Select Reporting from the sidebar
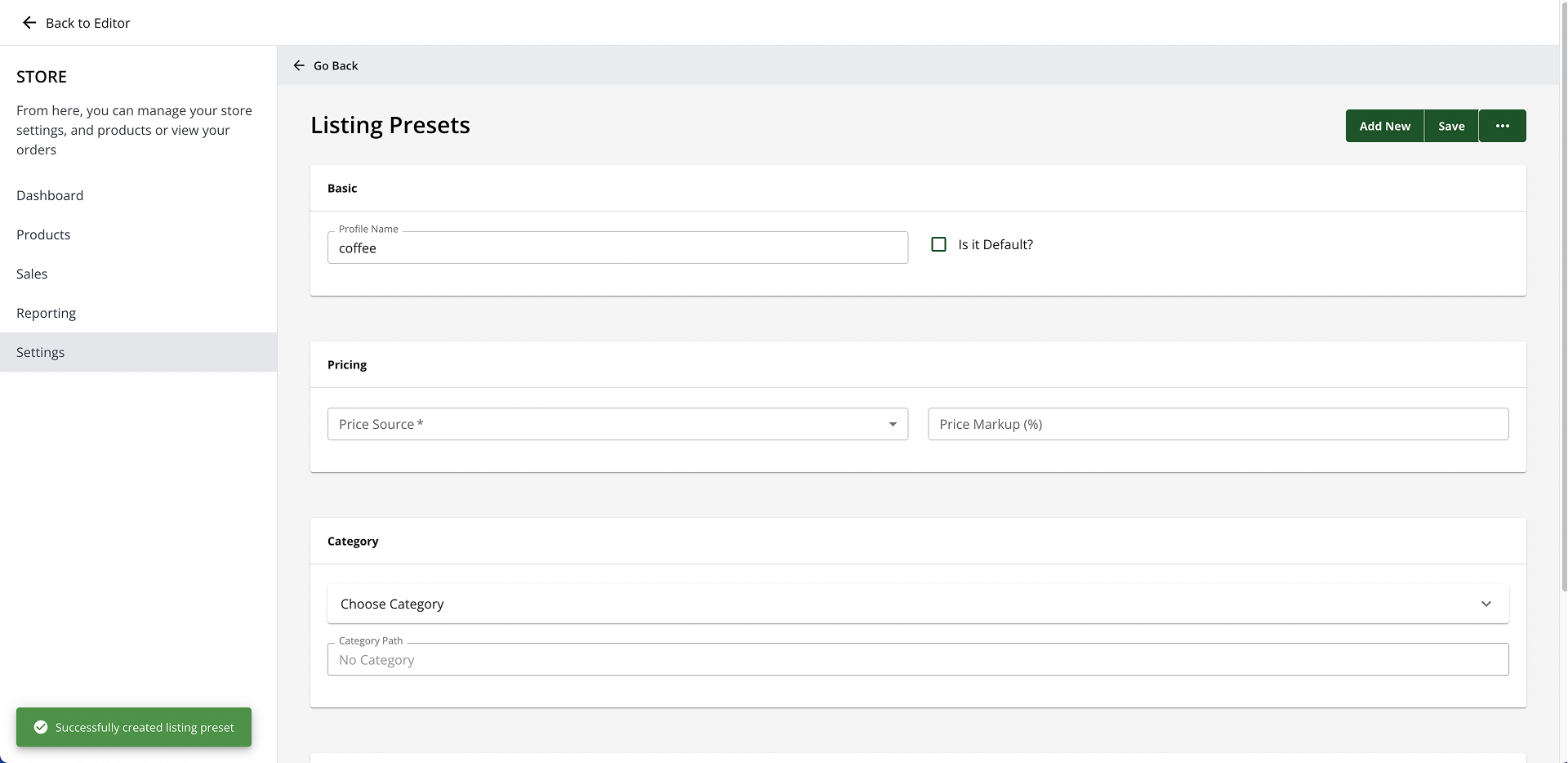Screen dimensions: 1568x763 point(46,313)
